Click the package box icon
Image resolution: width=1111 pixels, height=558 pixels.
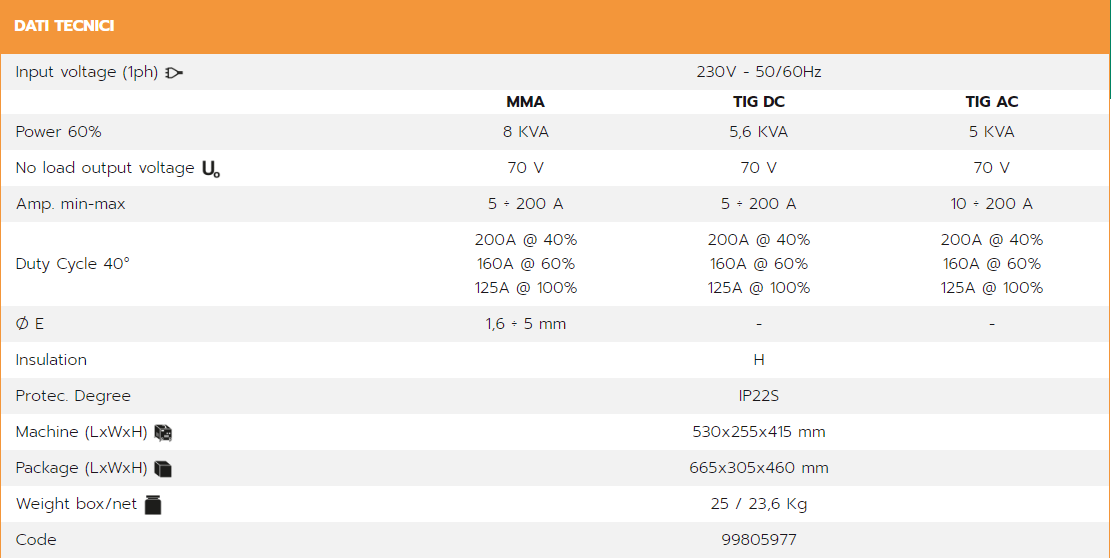pos(163,469)
